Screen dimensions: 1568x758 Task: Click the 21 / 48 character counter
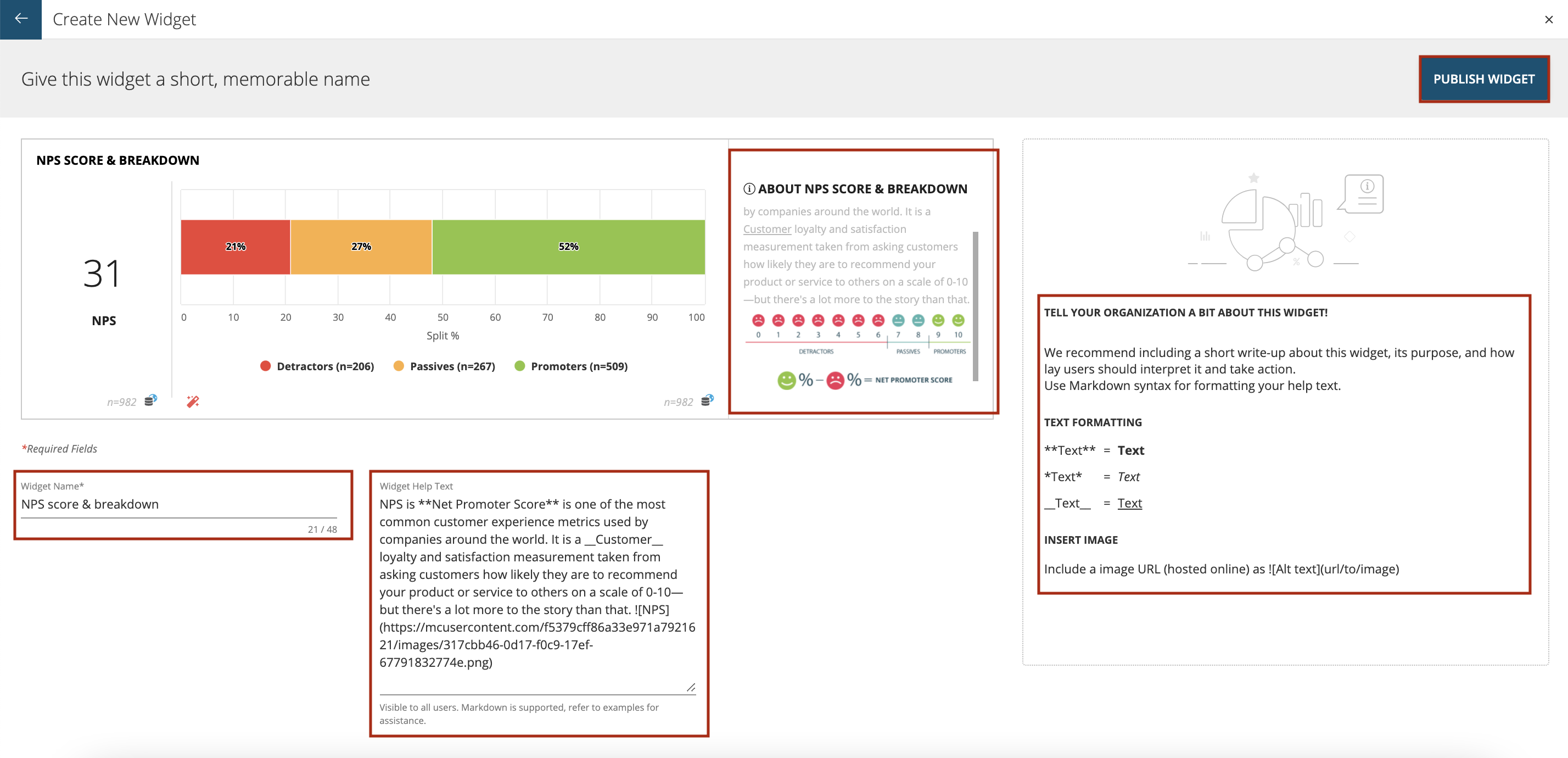pyautogui.click(x=322, y=529)
